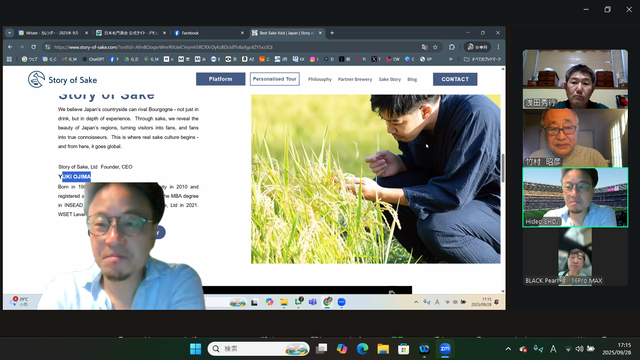640x360 pixels.
Task: Select 浅田秀行's video tile
Action: coord(575,79)
